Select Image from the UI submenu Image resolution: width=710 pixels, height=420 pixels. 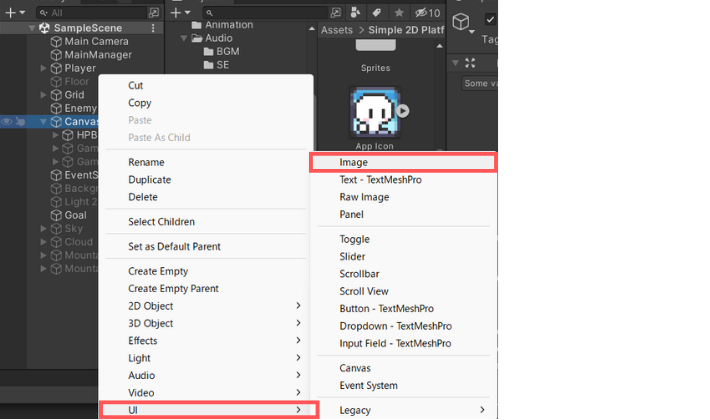point(354,162)
